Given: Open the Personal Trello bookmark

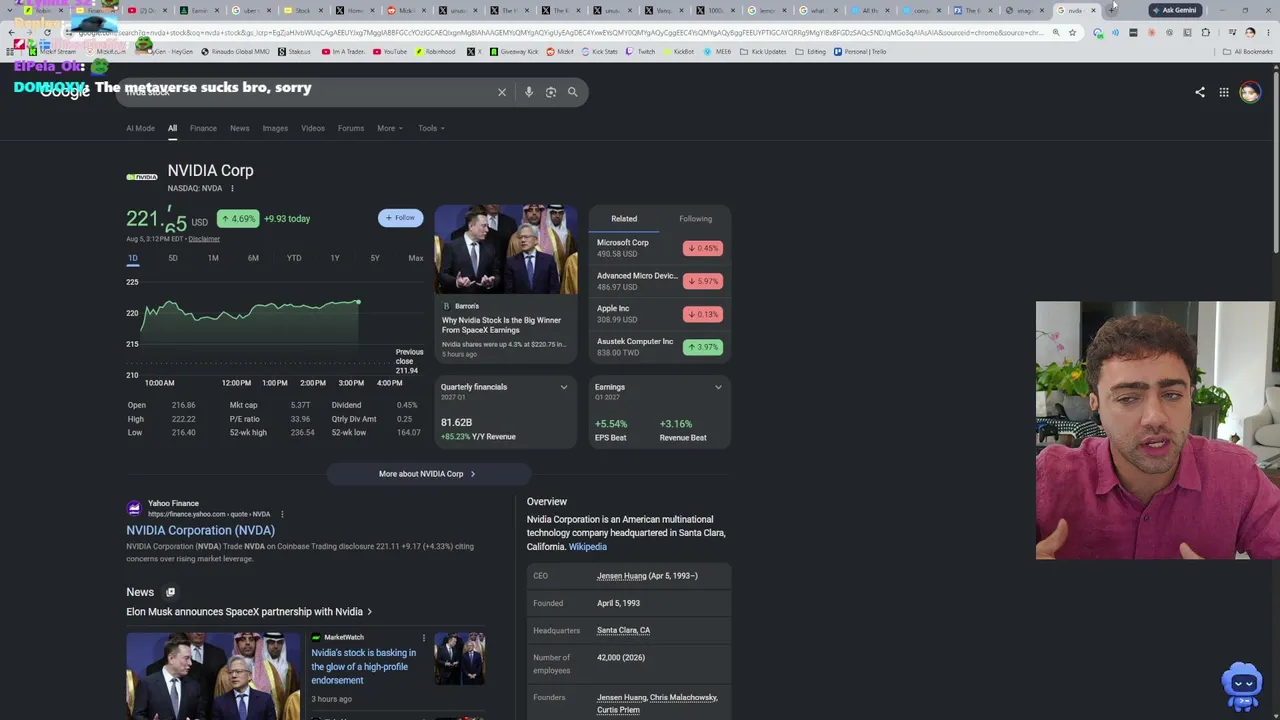Looking at the screenshot, I should pos(859,52).
